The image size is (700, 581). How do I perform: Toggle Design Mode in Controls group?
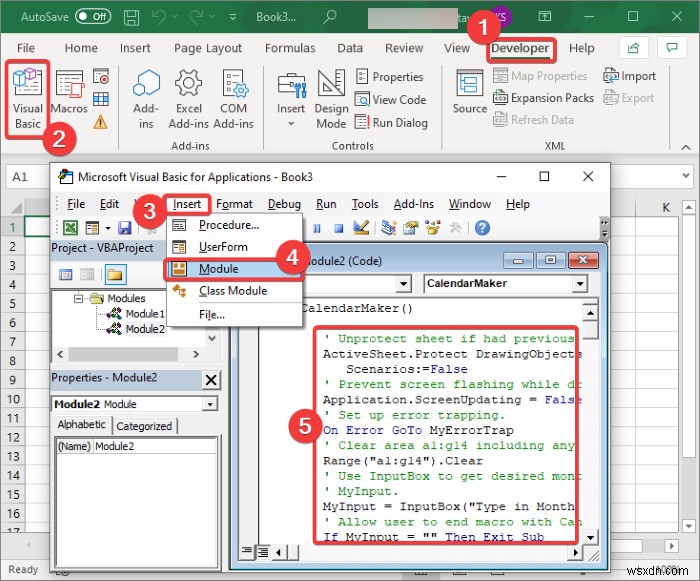pos(331,99)
